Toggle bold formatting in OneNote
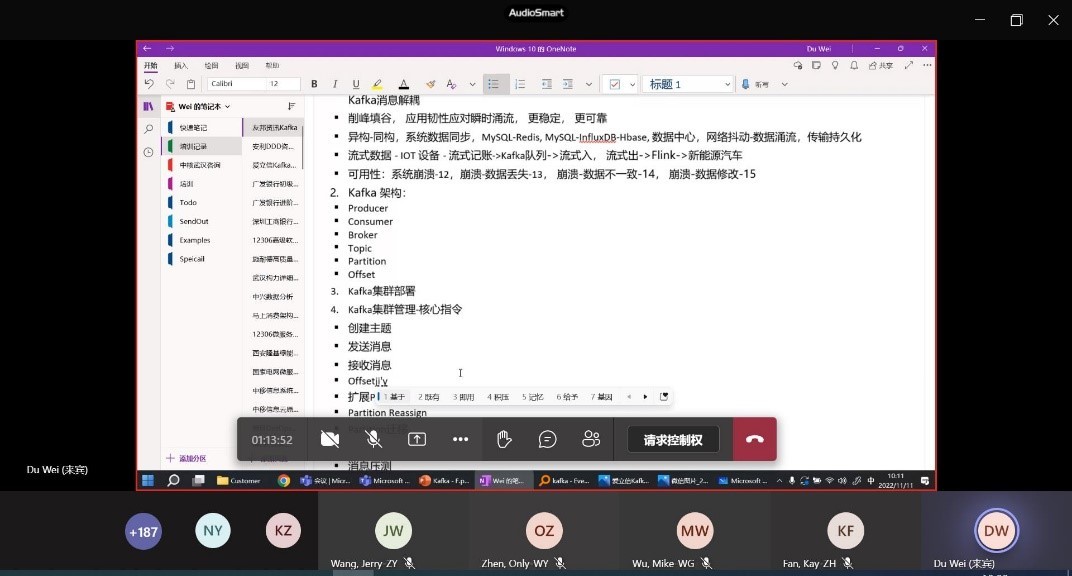This screenshot has height=576, width=1072. click(314, 84)
